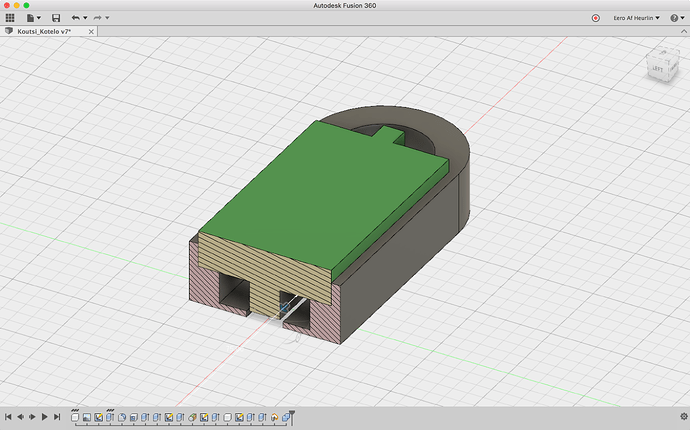The height and width of the screenshot is (430, 690).
Task: Expand the undo history dropdown arrow
Action: [85, 18]
